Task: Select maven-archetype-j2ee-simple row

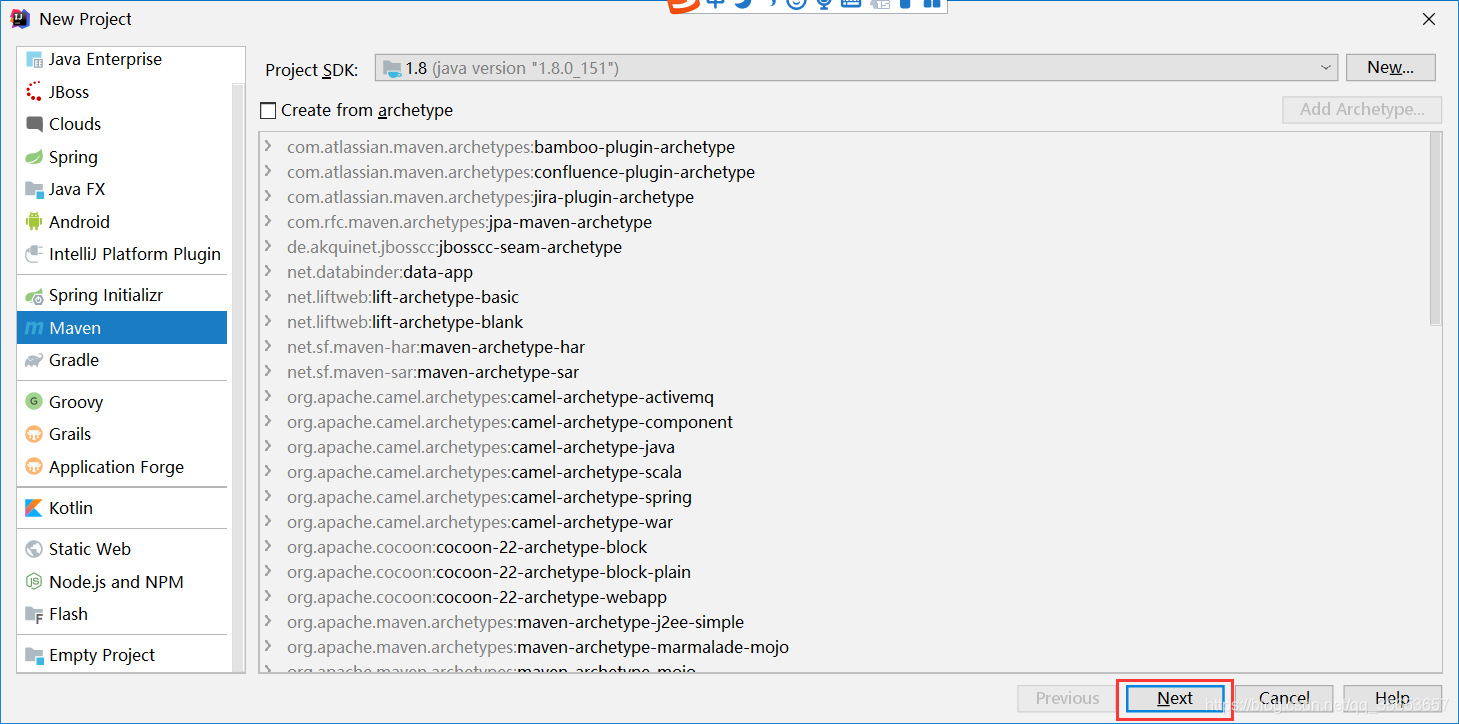Action: 843,622
